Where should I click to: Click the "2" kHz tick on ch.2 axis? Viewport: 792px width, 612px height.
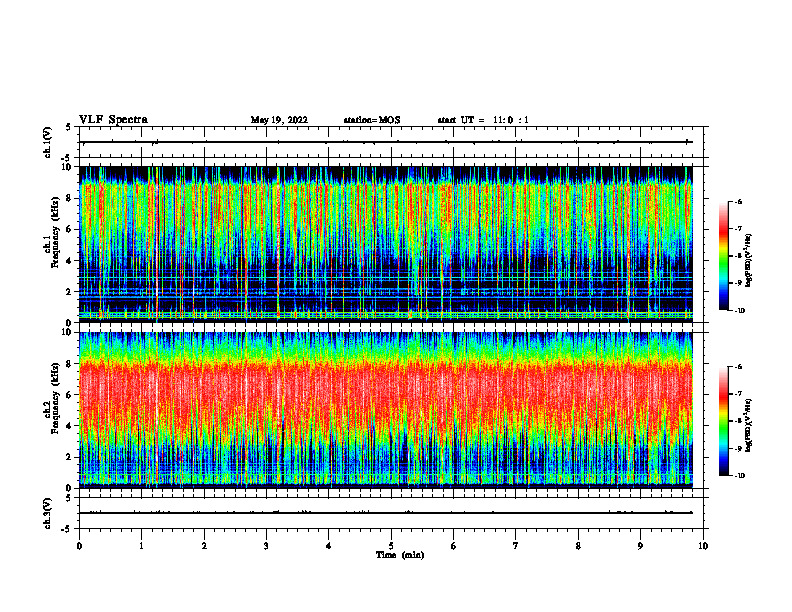[x=70, y=457]
